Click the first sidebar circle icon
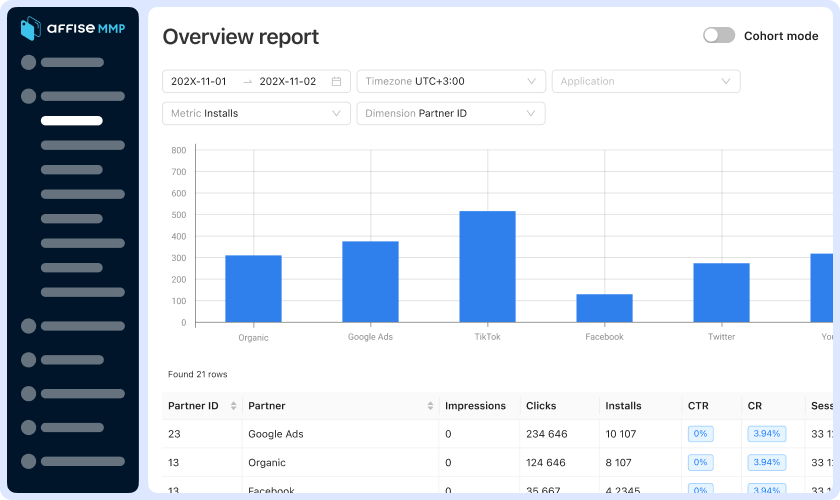The height and width of the screenshot is (500, 840). [x=28, y=62]
